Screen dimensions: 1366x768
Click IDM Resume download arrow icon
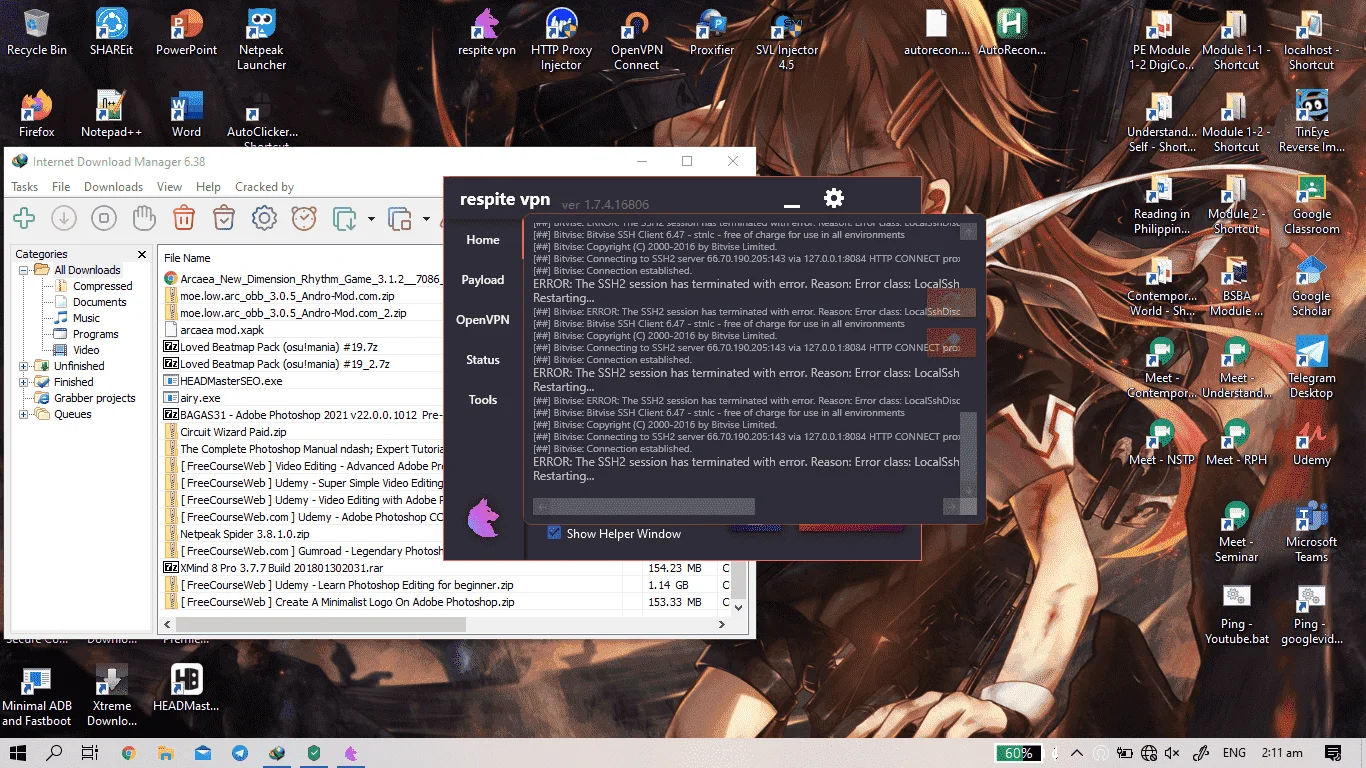click(x=64, y=218)
